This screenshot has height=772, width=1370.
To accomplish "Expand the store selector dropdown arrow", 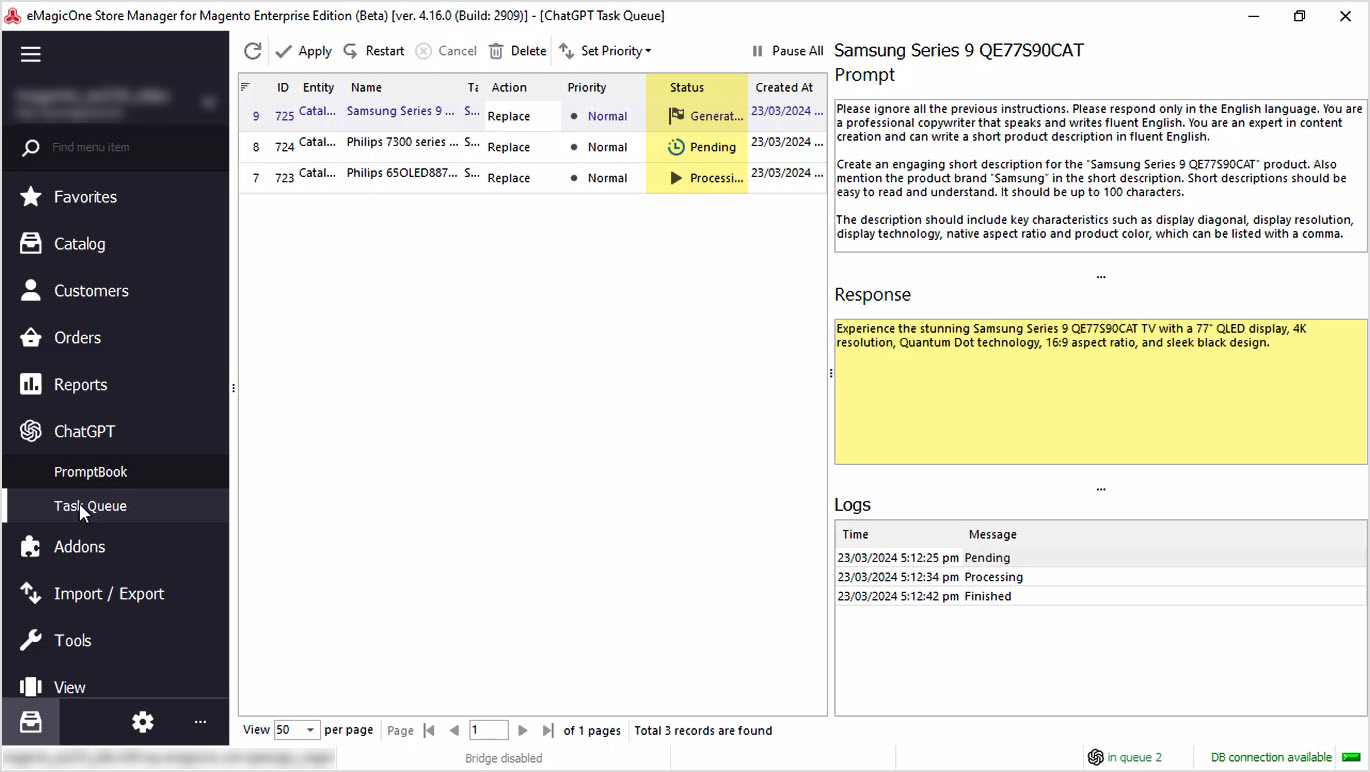I will (209, 101).
